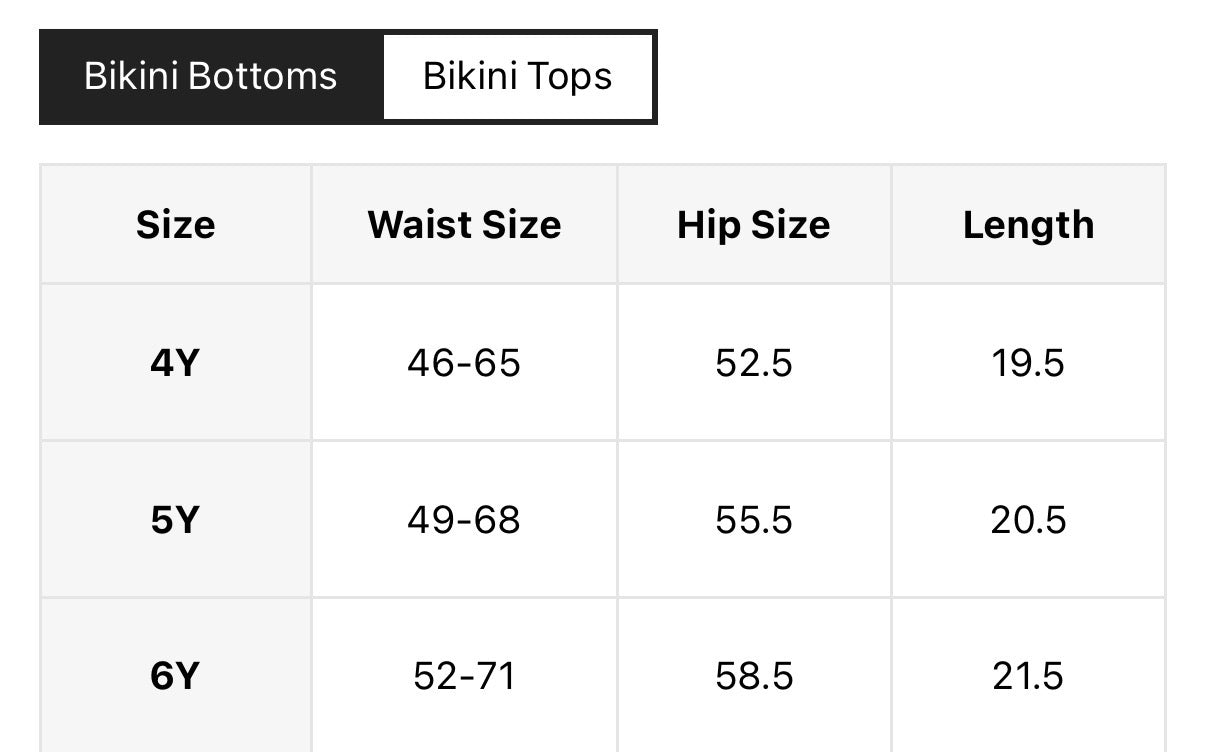Open the Bikini Tops tab
Screen dimensions: 1206x752
(517, 77)
